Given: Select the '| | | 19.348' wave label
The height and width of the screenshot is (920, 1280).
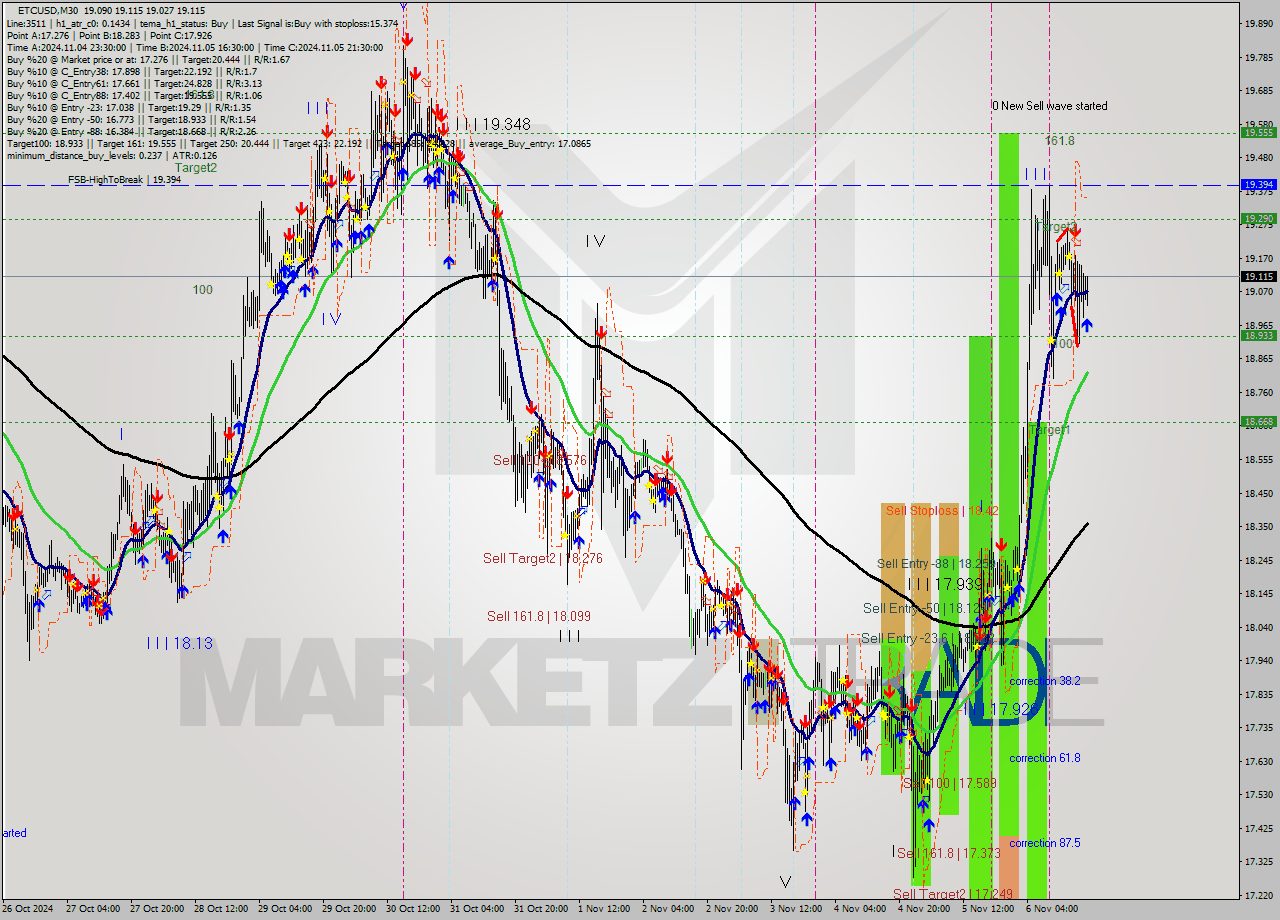Looking at the screenshot, I should 493,124.
